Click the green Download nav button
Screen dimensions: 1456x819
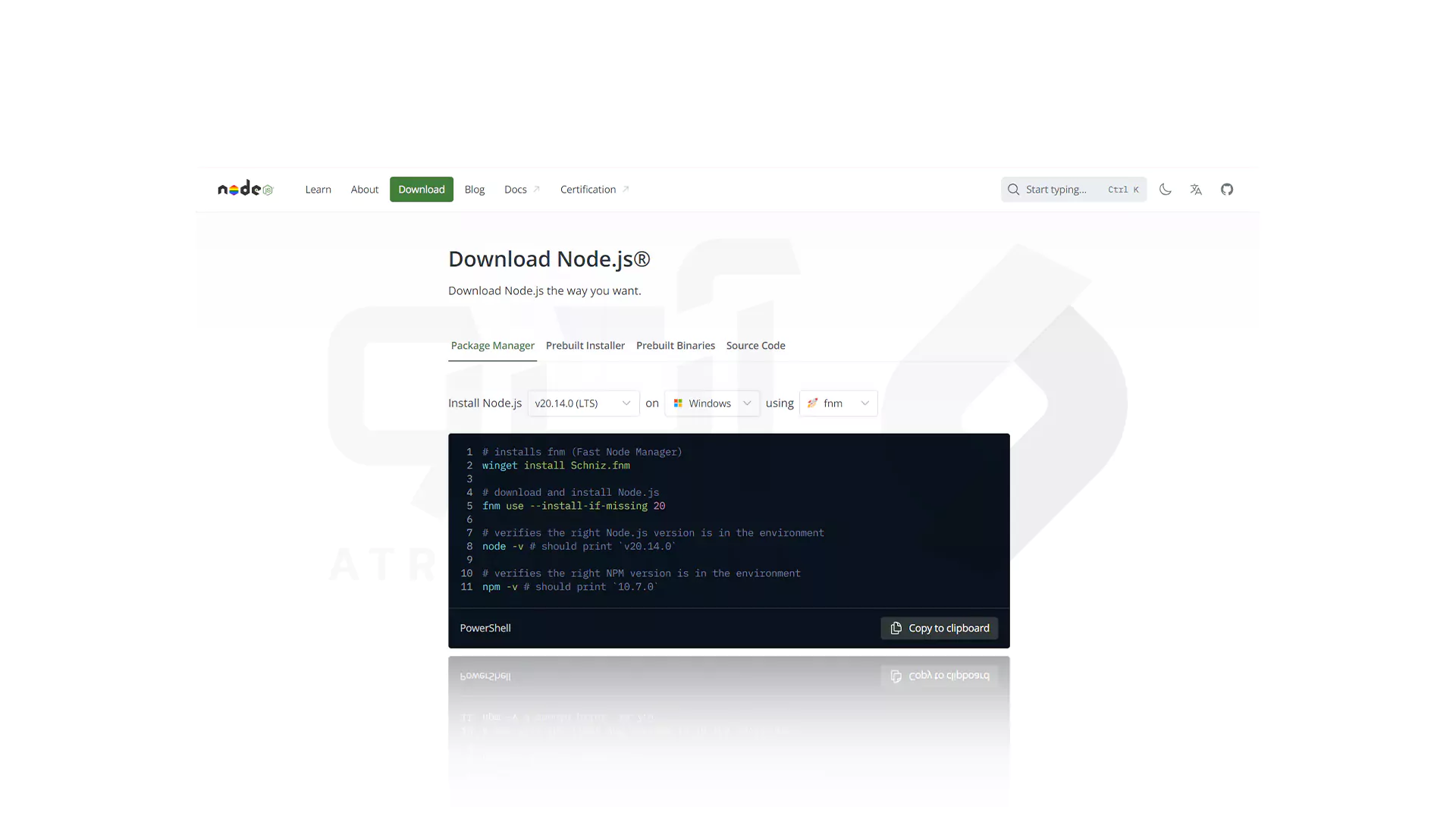tap(421, 190)
